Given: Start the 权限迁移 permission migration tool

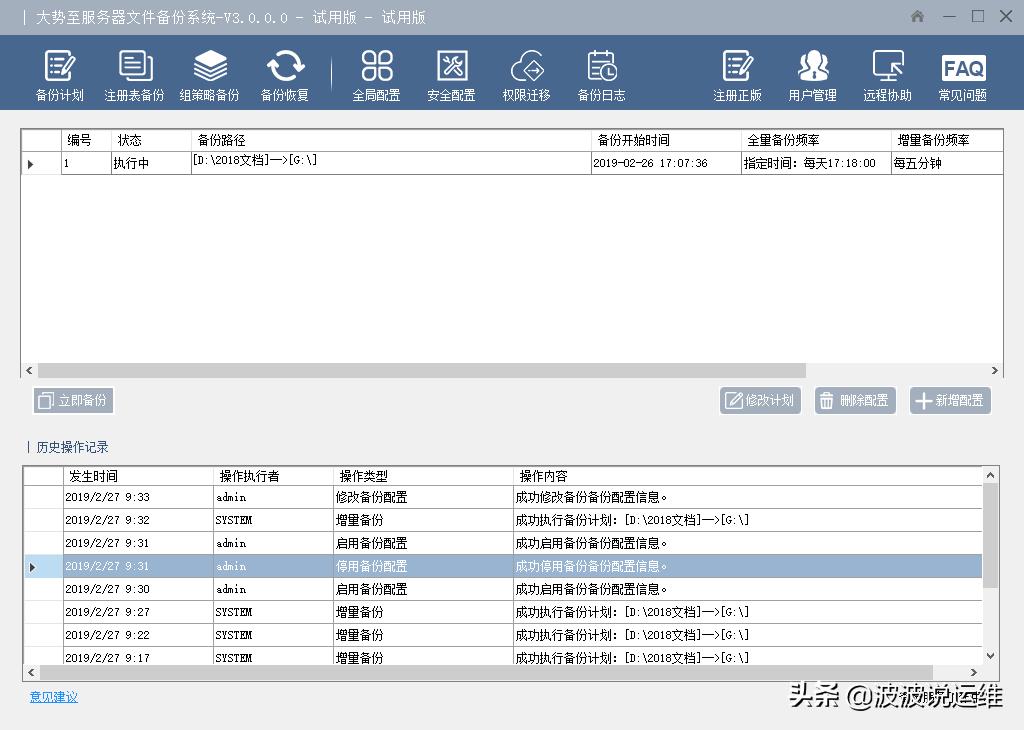Looking at the screenshot, I should point(525,72).
